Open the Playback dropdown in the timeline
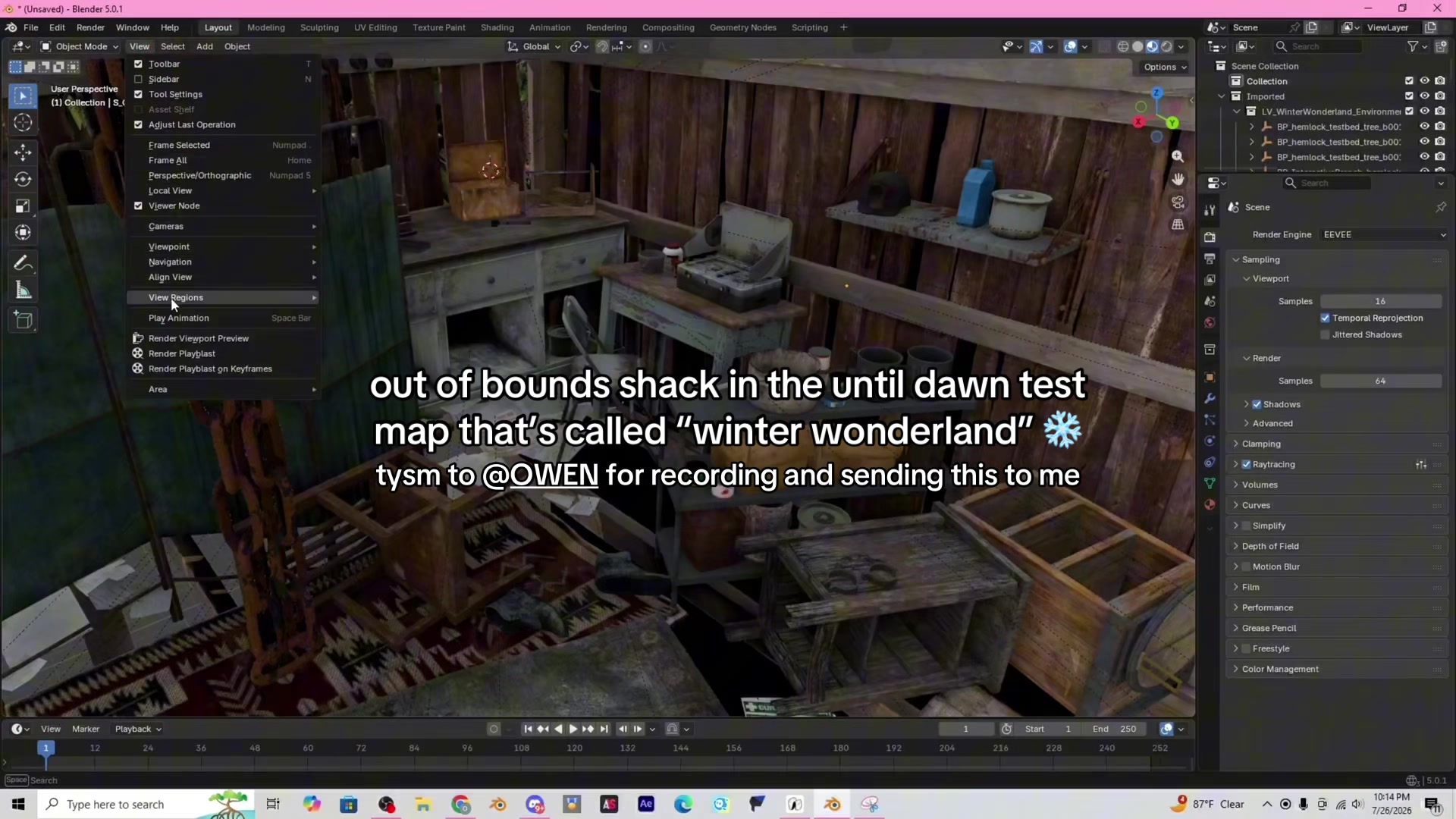The image size is (1456, 819). click(x=138, y=730)
